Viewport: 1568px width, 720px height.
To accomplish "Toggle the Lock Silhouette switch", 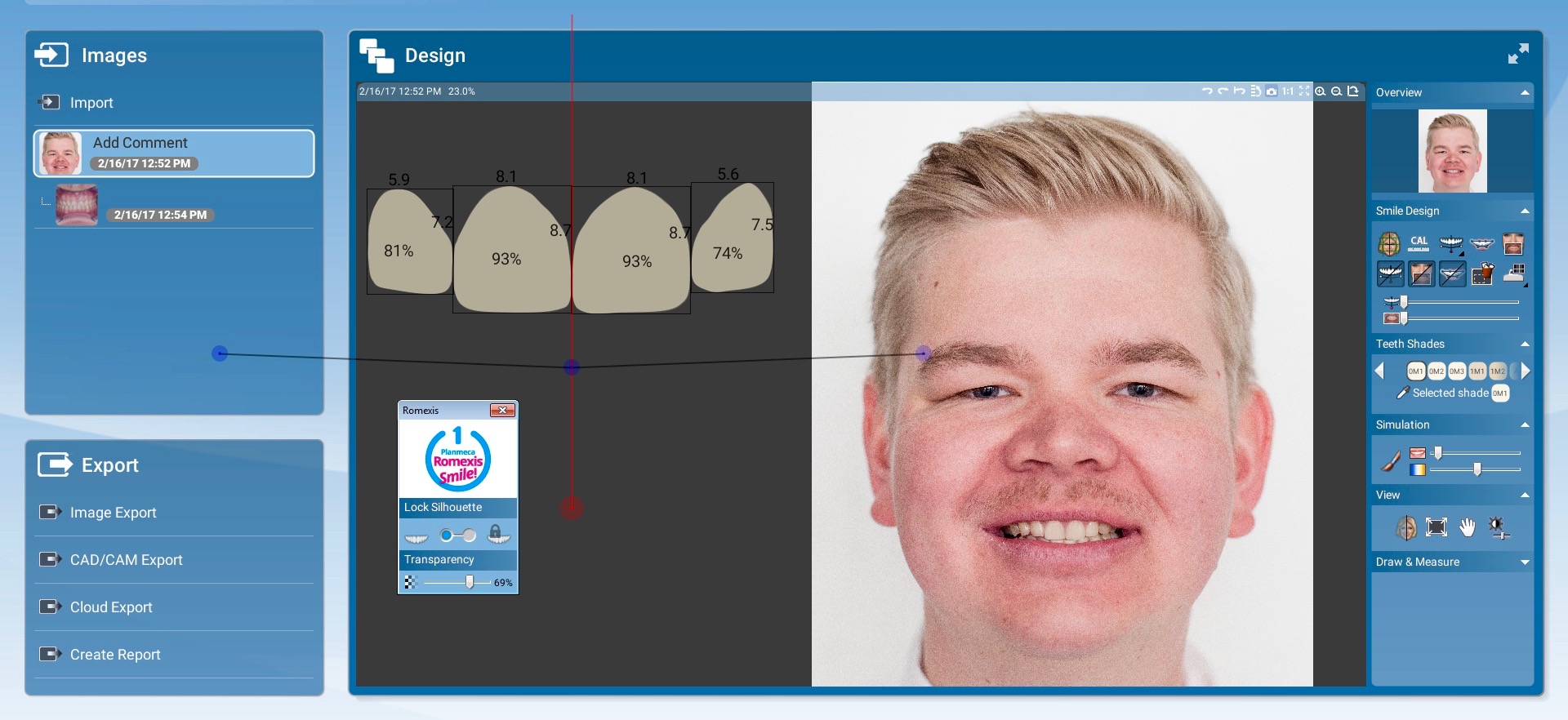I will coord(457,536).
